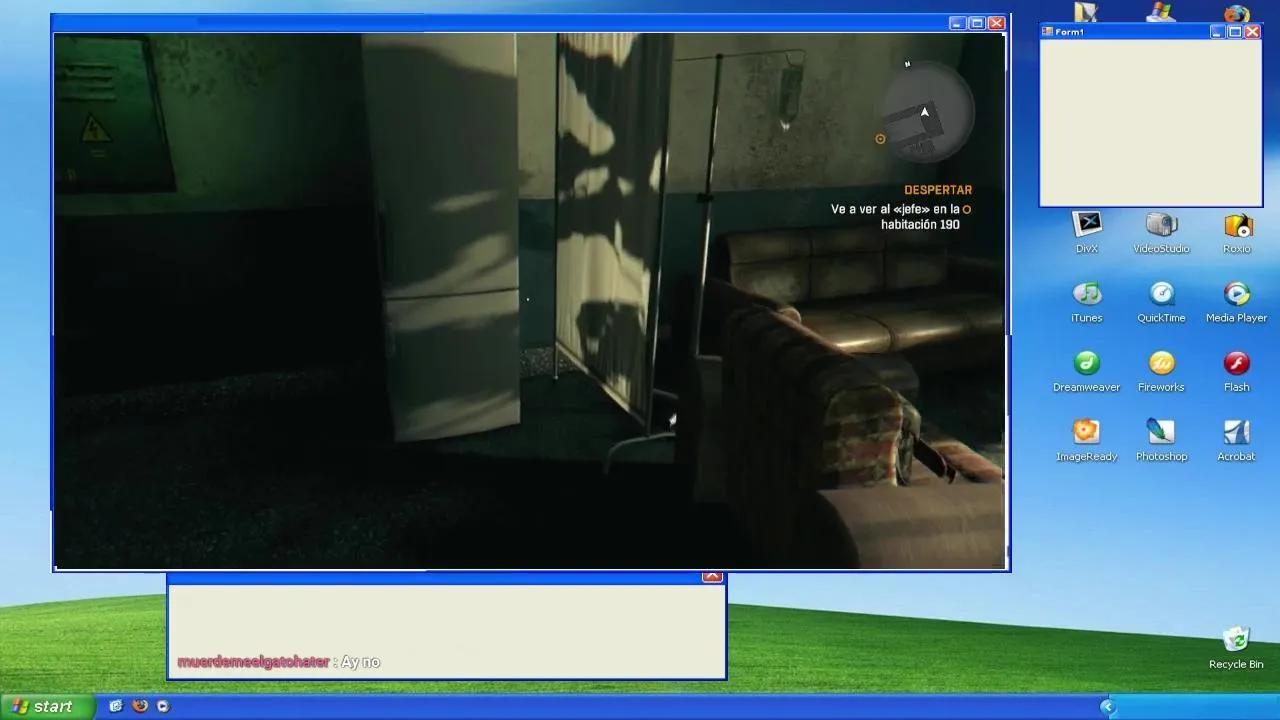Viewport: 1280px width, 720px height.
Task: Click the username muerdemeelgatohater in chat
Action: point(253,662)
